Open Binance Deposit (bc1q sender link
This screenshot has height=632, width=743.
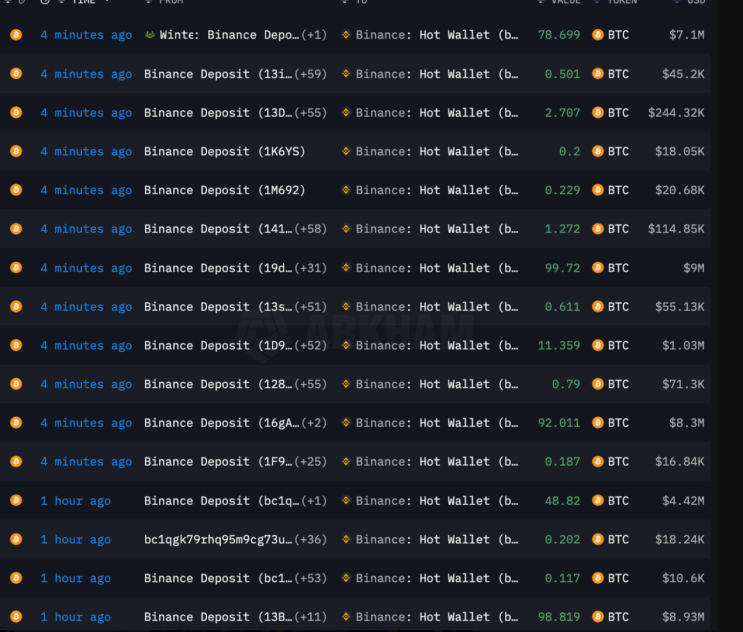[221, 501]
